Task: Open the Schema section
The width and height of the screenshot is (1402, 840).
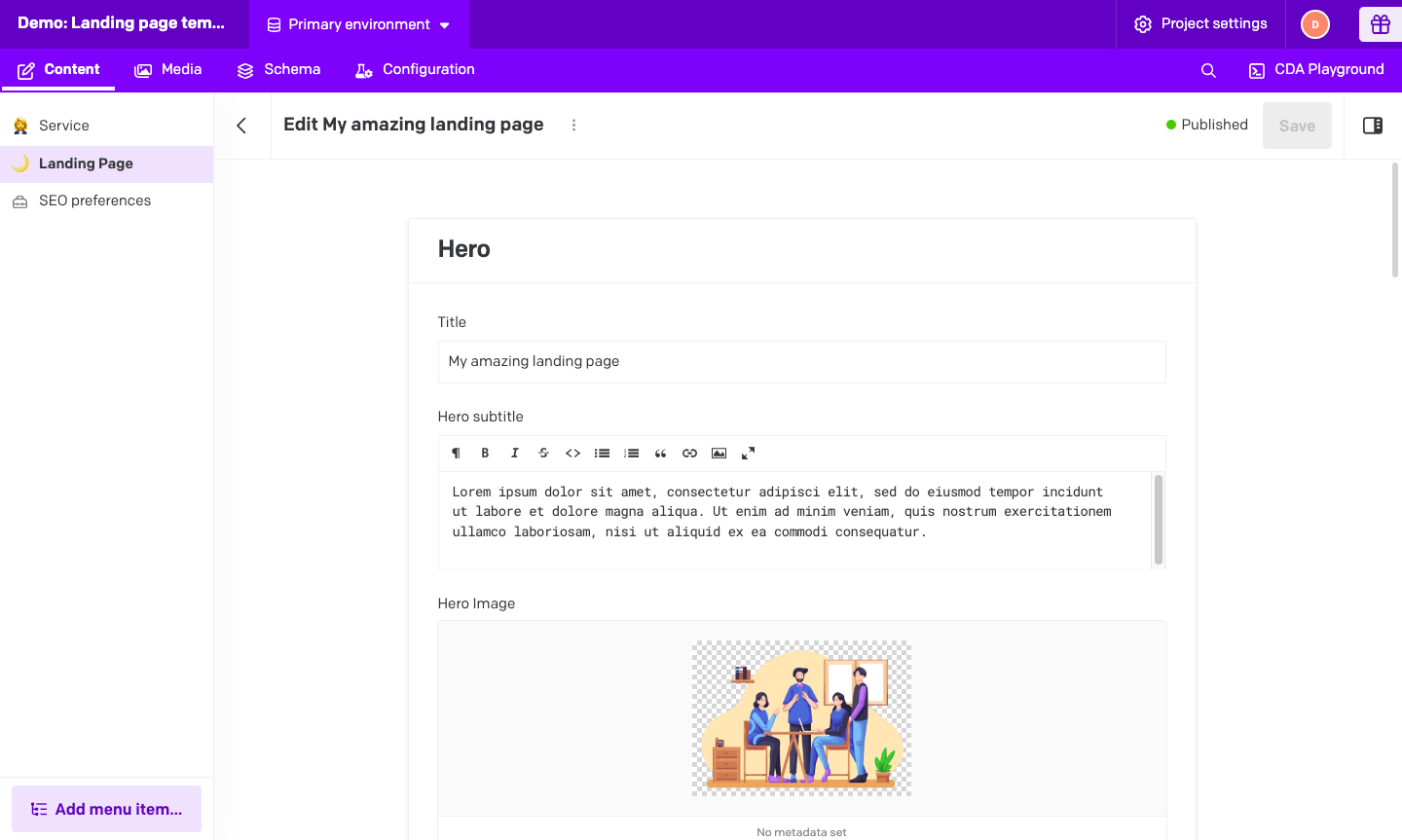Action: [278, 69]
